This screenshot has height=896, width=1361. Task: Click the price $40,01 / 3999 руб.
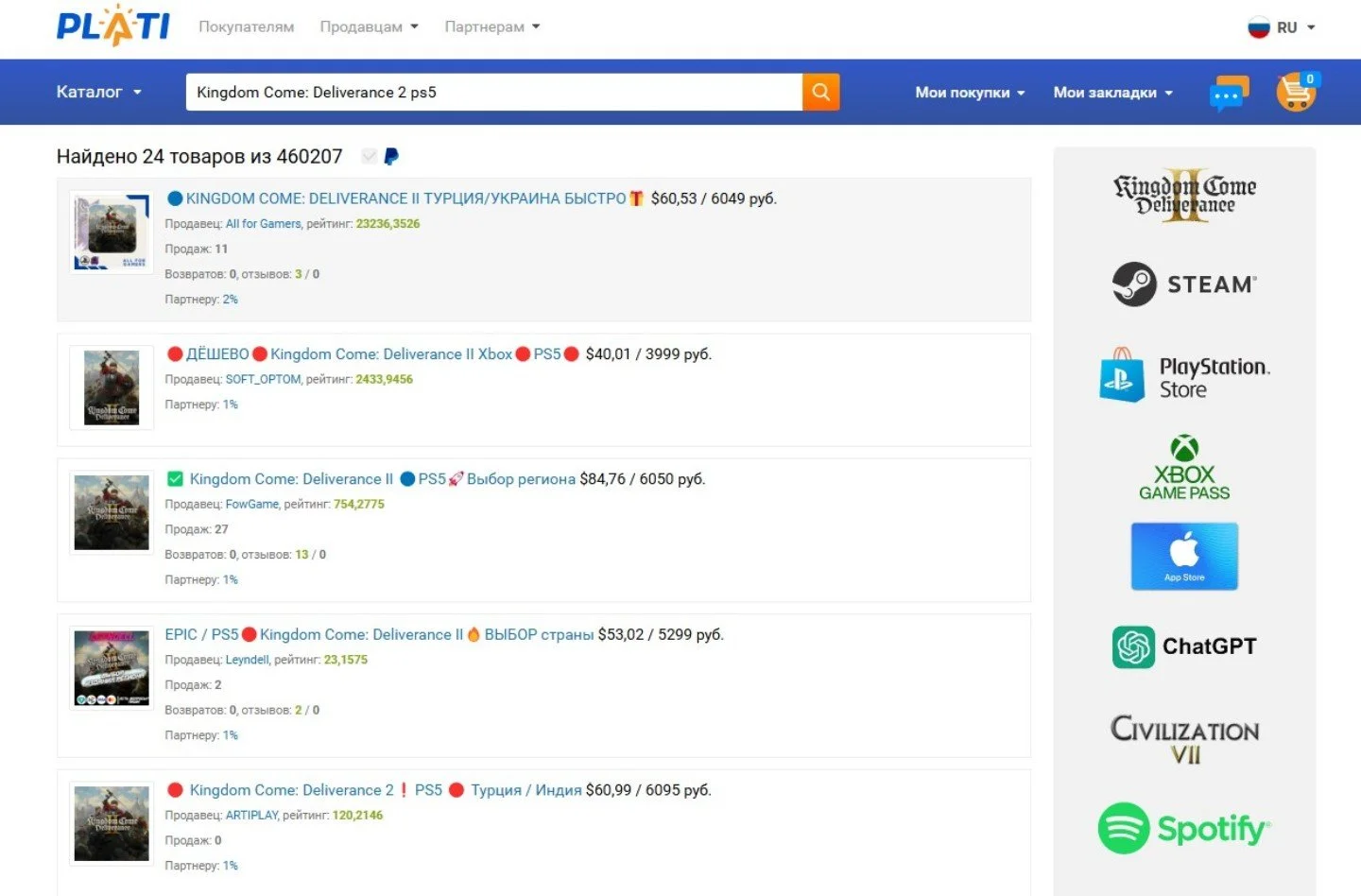(x=648, y=354)
